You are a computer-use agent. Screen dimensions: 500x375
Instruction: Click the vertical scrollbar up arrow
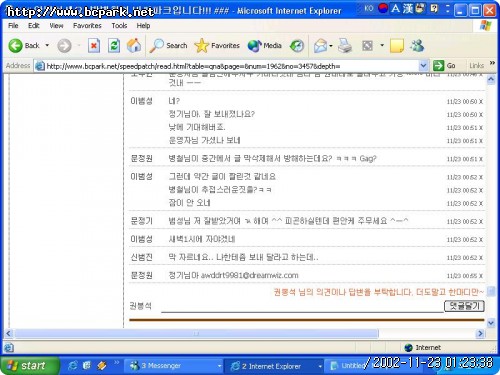point(491,80)
